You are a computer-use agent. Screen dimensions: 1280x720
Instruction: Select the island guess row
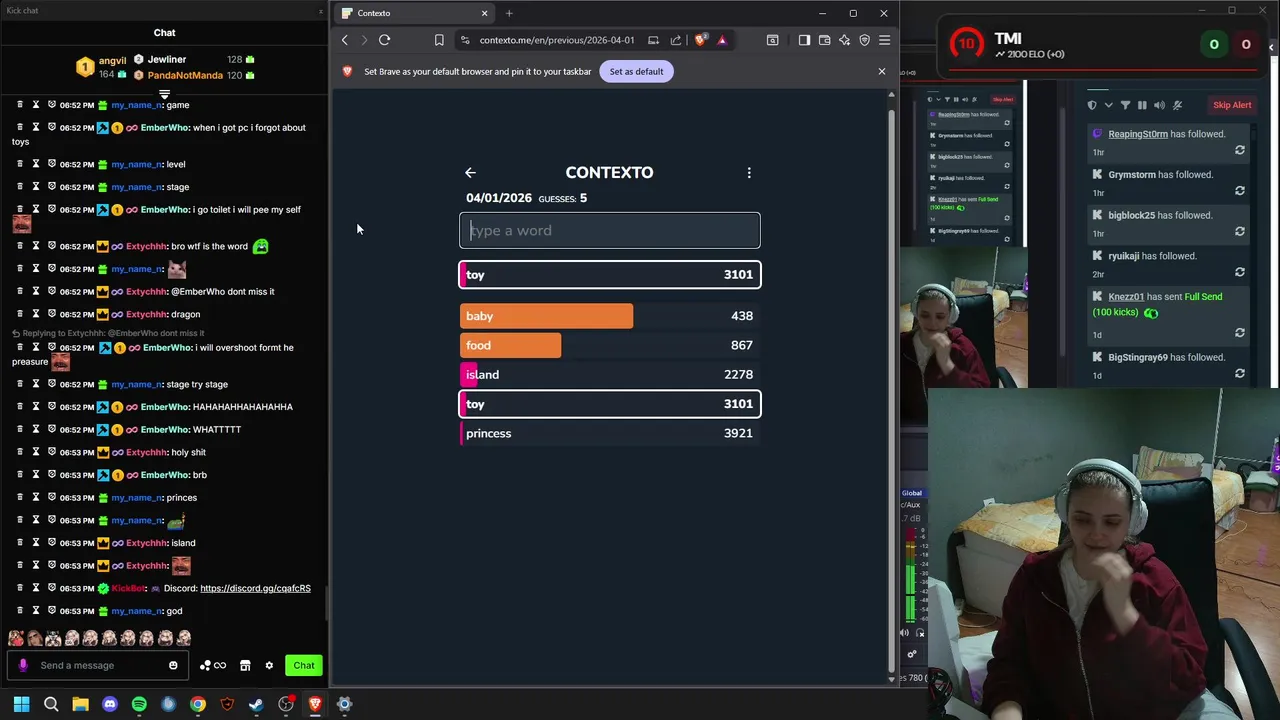(x=610, y=375)
